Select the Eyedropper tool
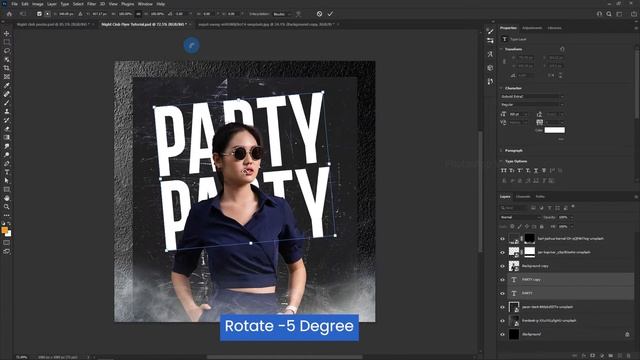640x360 pixels. point(7,85)
